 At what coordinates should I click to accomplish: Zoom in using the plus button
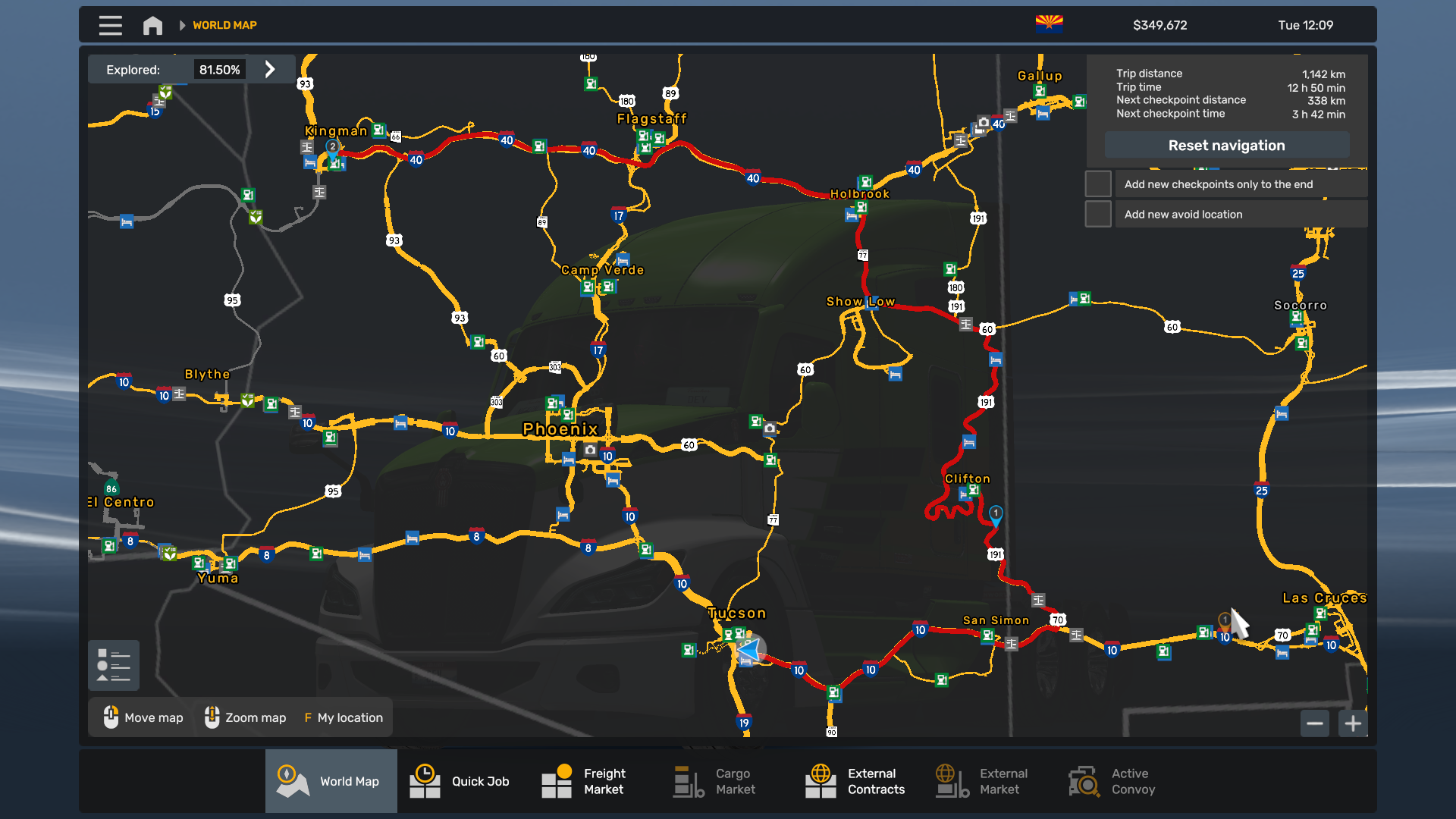[x=1351, y=723]
